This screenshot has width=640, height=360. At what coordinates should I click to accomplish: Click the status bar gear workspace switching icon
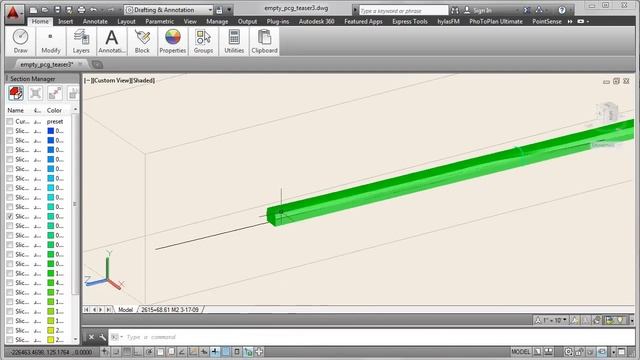[x=569, y=352]
